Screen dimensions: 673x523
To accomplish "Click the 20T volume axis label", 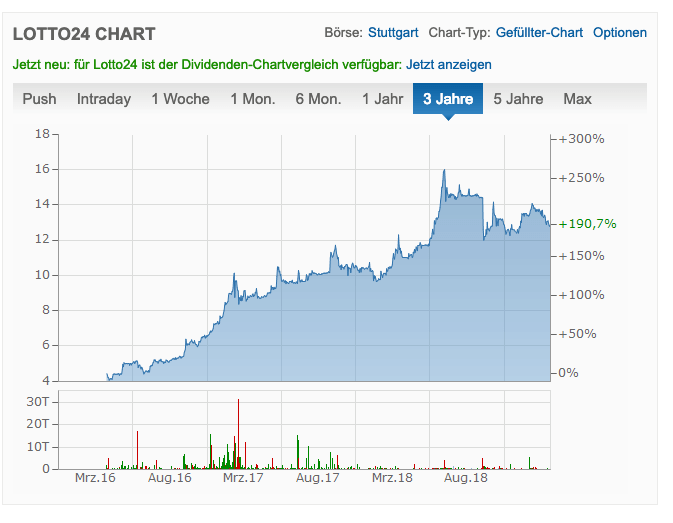I will (38, 424).
